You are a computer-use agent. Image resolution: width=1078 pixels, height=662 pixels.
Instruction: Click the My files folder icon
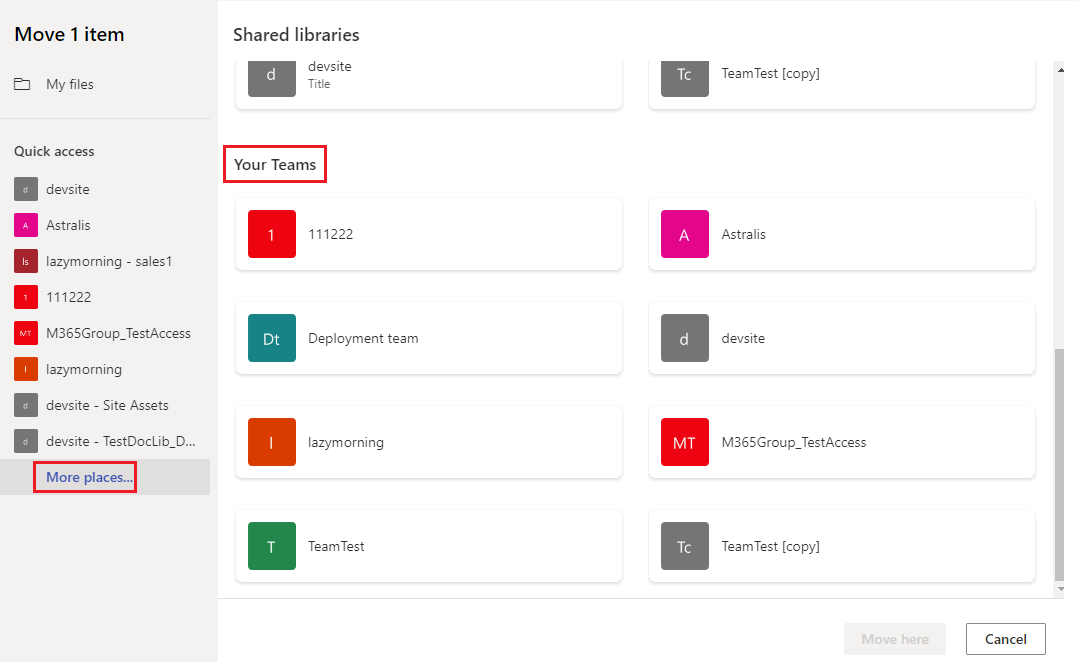22,84
